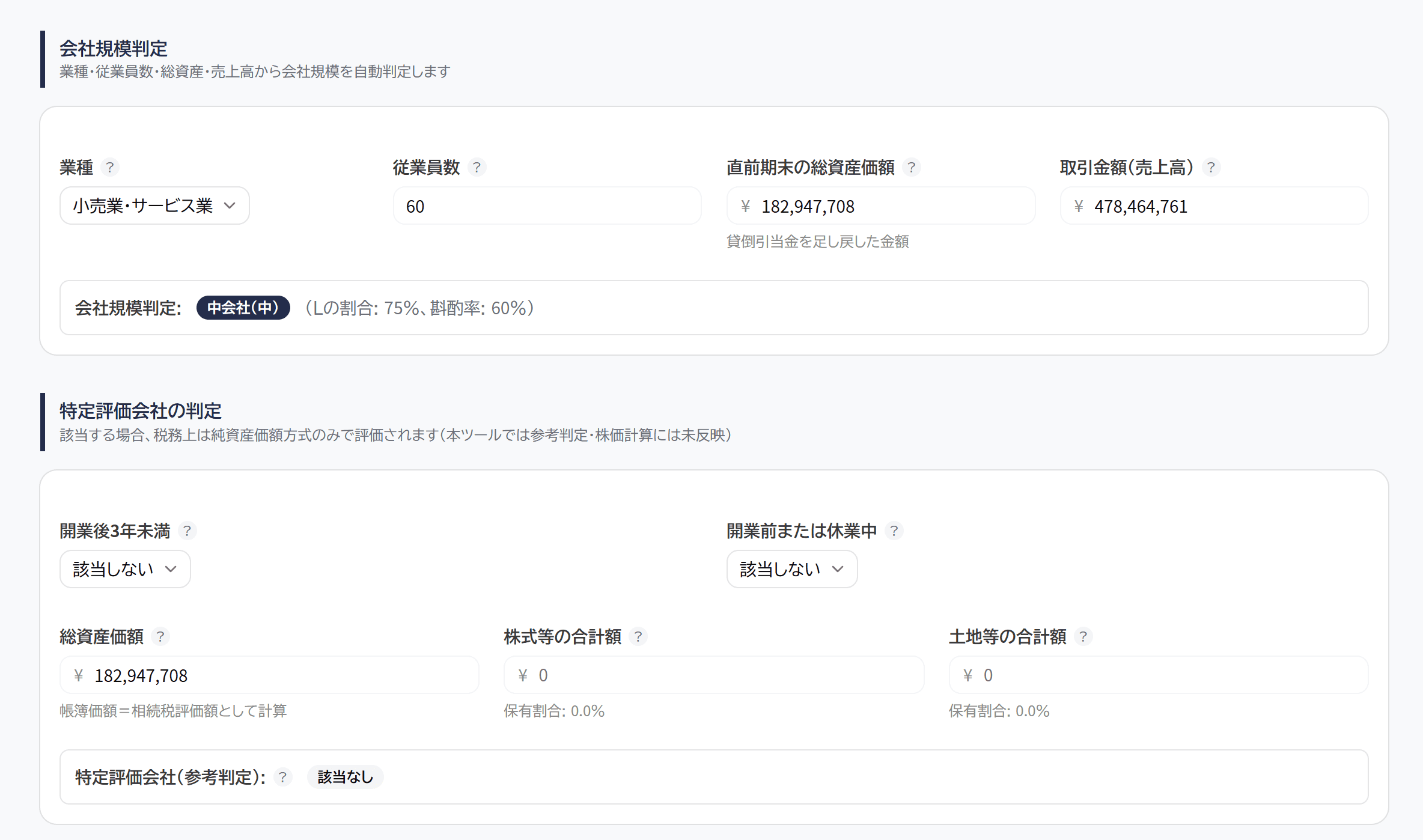Click the note 帳簿価額=相続税評価額として計算
1423x840 pixels.
(x=173, y=711)
